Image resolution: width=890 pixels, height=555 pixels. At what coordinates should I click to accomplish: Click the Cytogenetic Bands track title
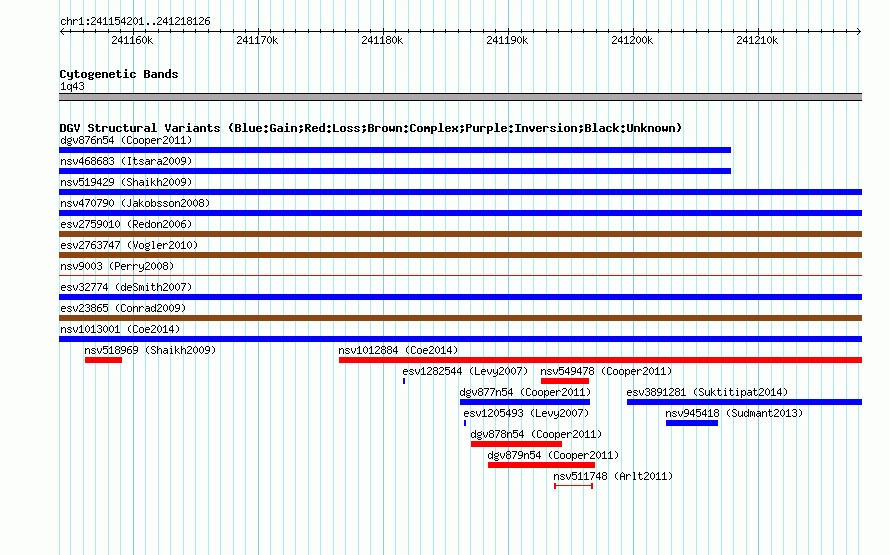tap(119, 74)
